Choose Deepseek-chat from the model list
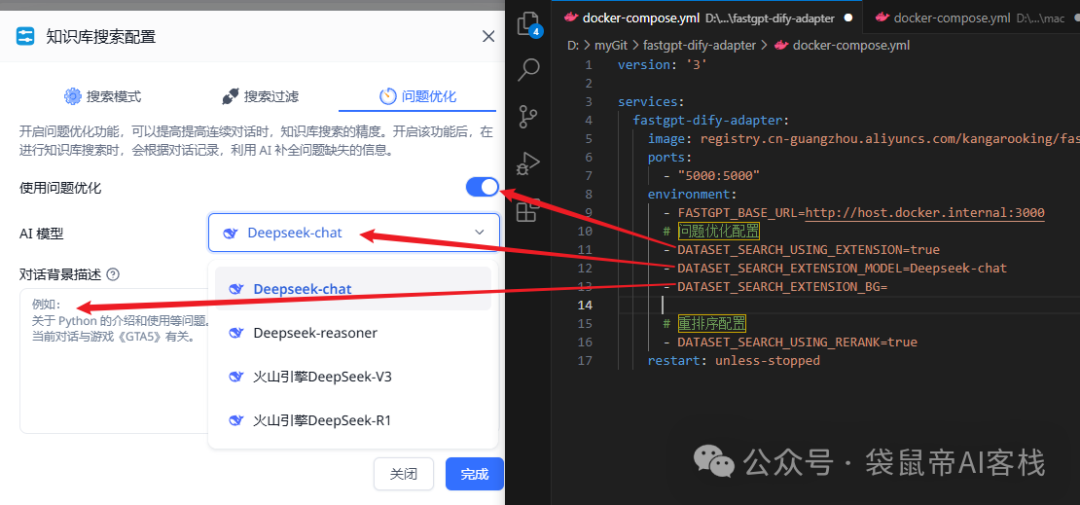 pyautogui.click(x=353, y=289)
